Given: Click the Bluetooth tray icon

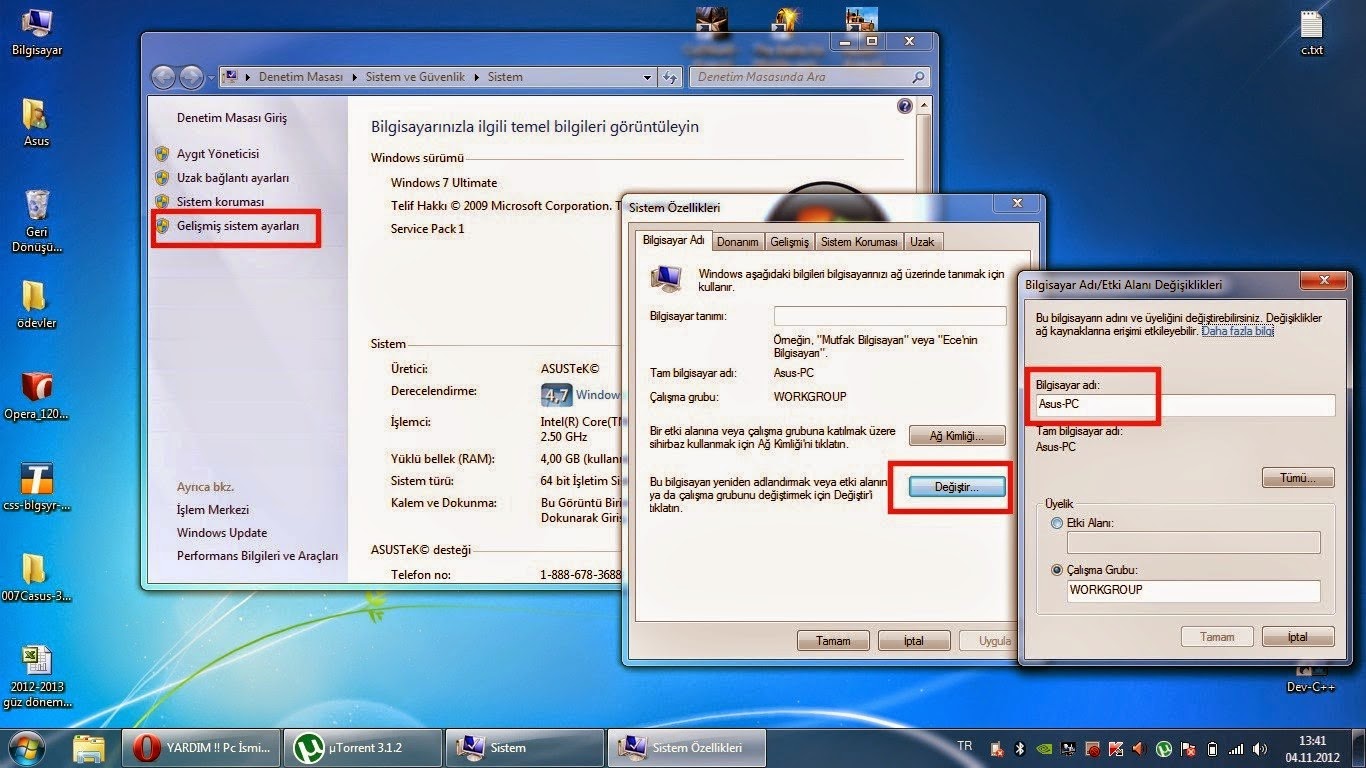Looking at the screenshot, I should [x=1021, y=748].
